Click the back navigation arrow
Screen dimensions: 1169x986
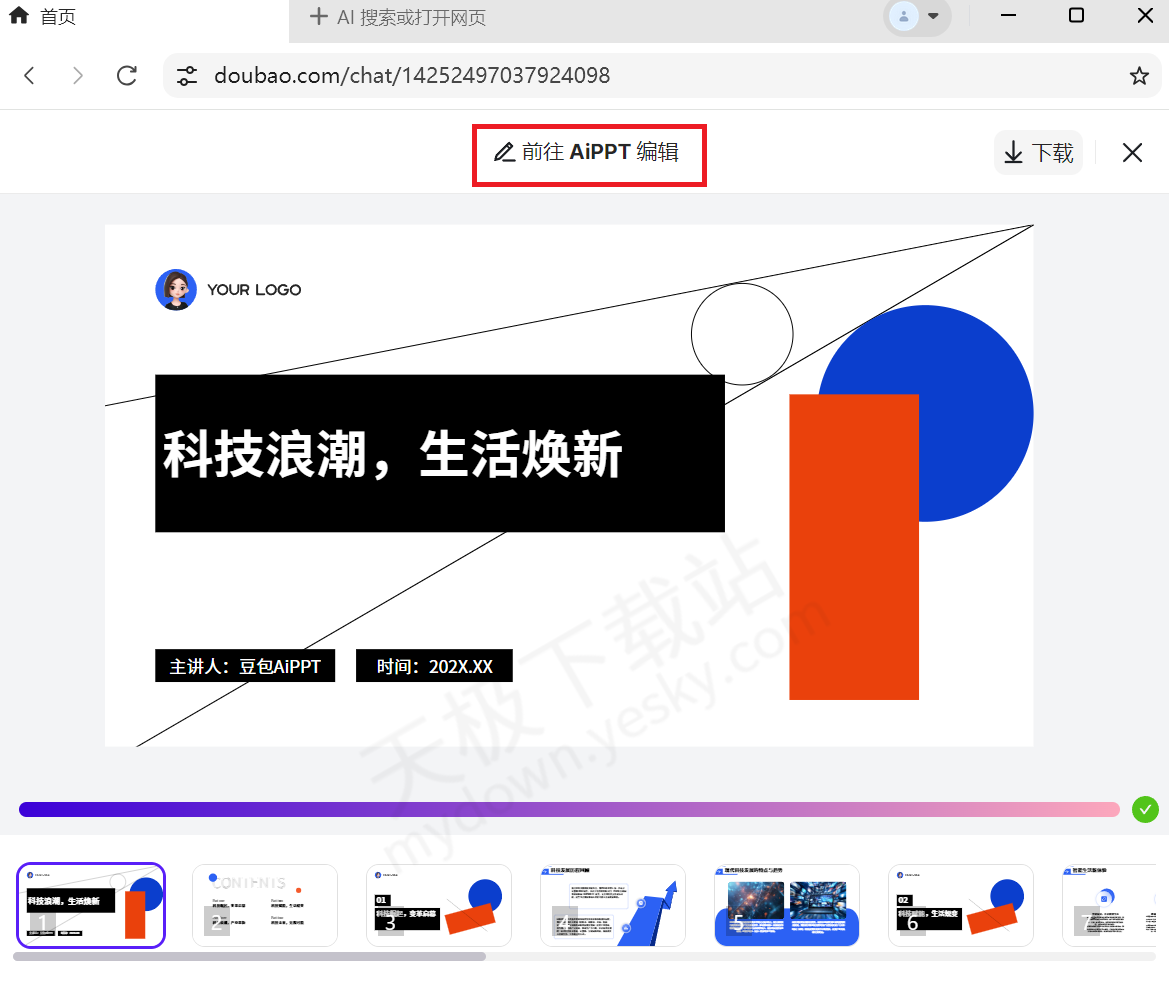point(29,75)
